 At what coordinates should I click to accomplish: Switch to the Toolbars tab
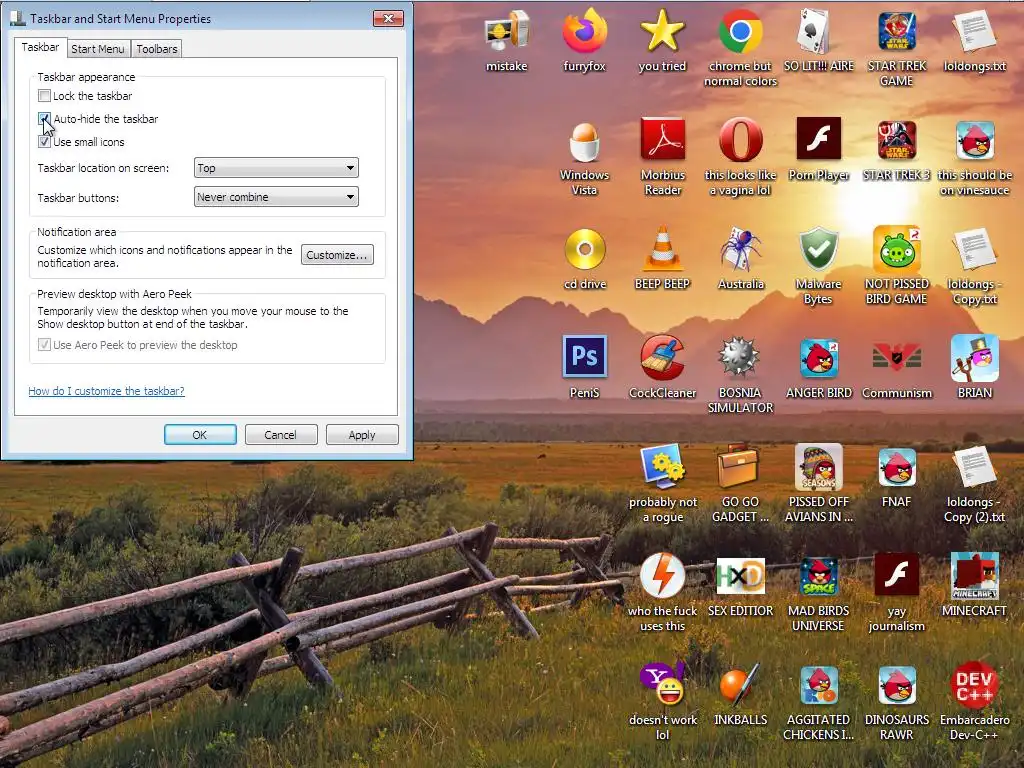point(157,49)
